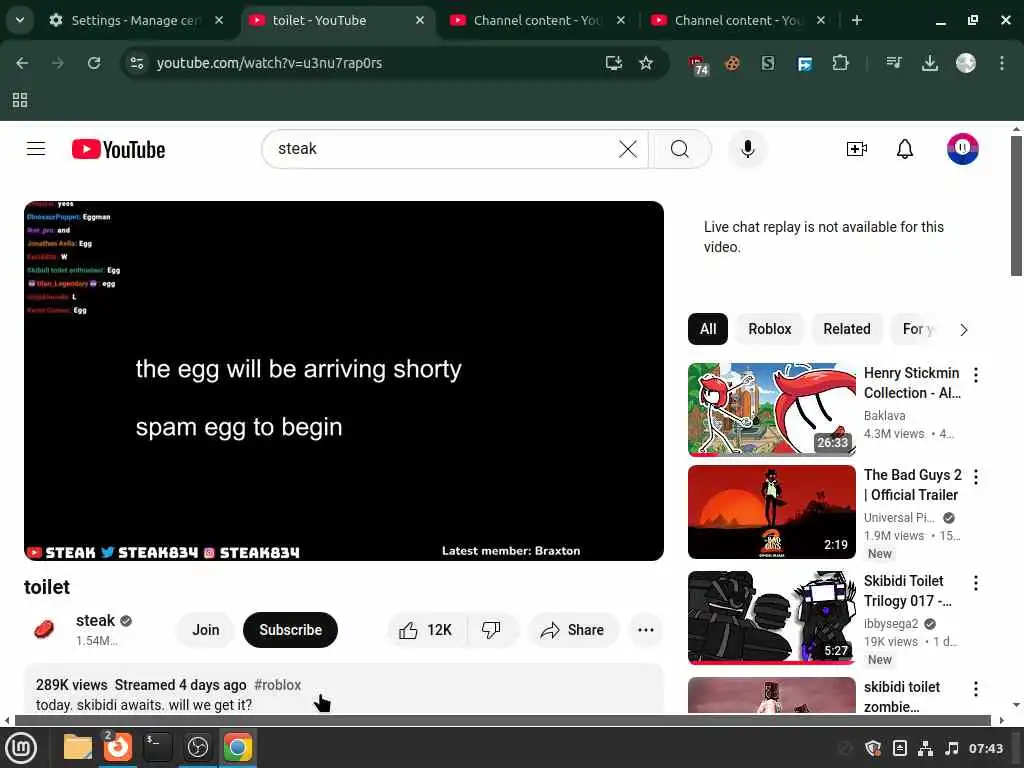Screen dimensions: 1024x768
Task: Go back in browser history
Action: tap(22, 63)
